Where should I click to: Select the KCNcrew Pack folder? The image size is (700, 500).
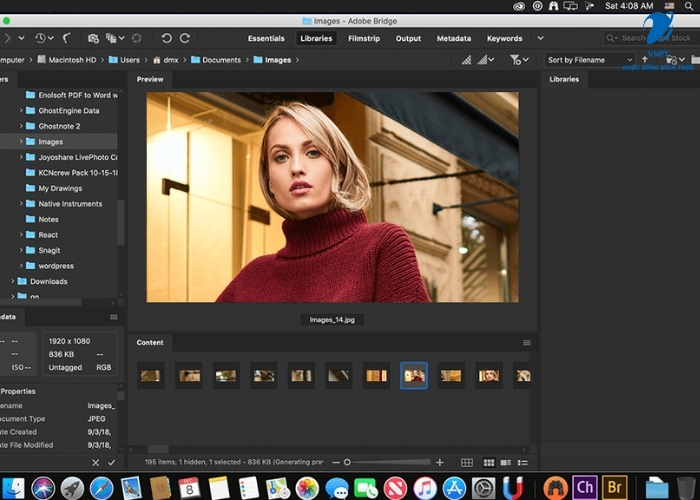[71, 172]
